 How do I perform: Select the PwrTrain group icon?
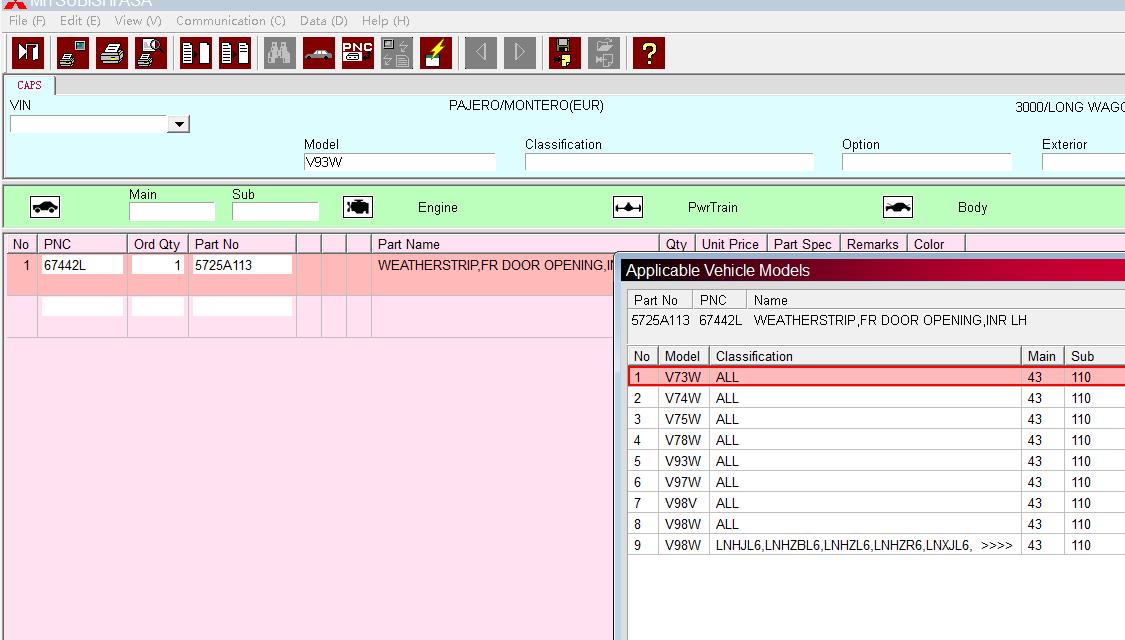coord(628,207)
